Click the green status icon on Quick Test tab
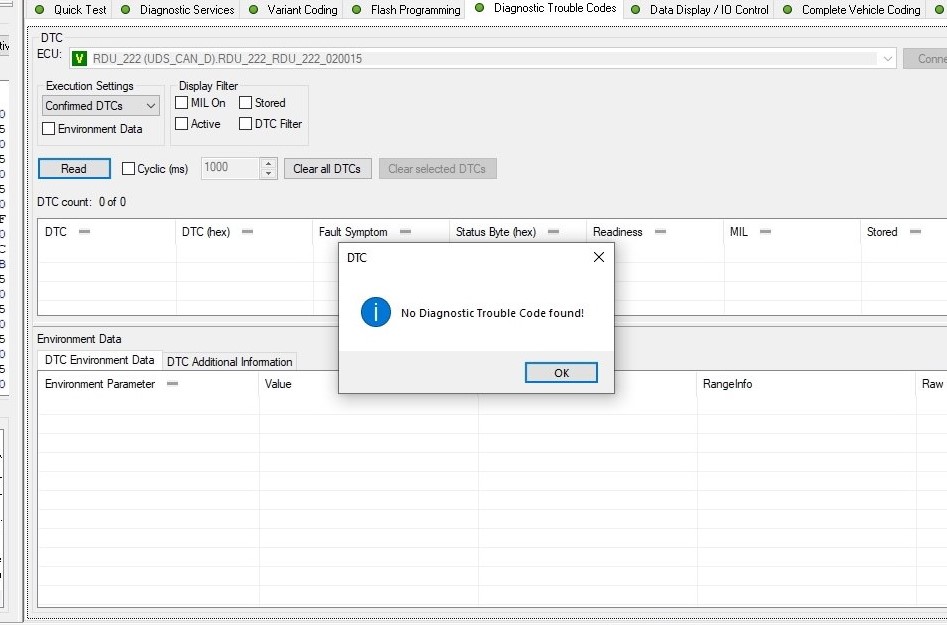The image size is (947, 625). 40,9
